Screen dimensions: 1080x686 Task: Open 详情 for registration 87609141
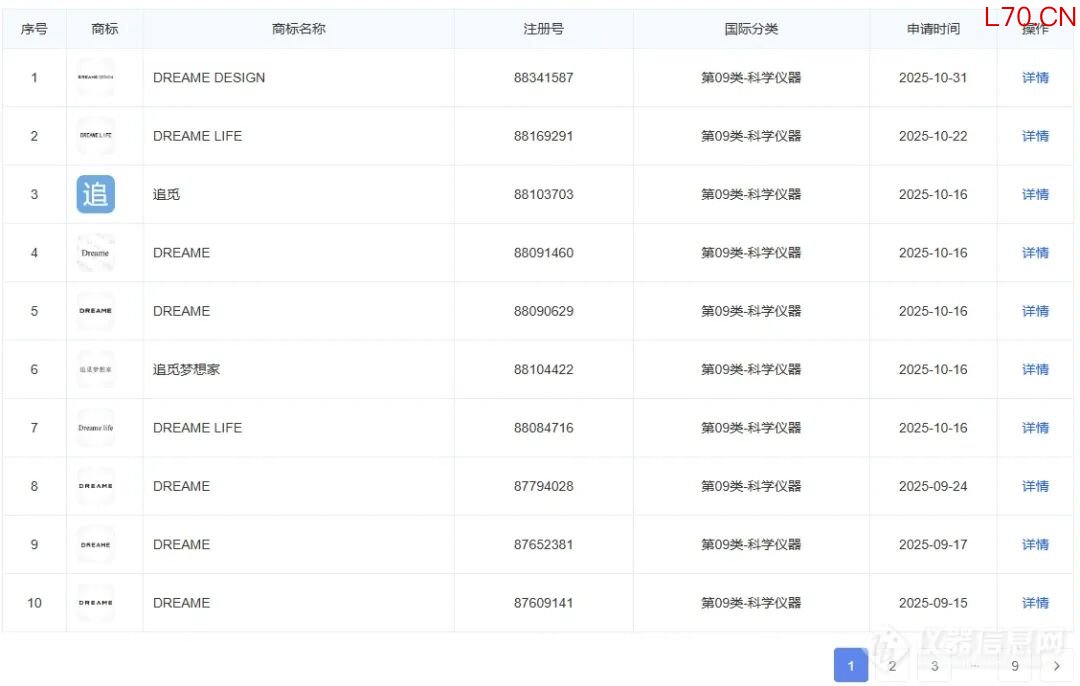click(x=1035, y=603)
